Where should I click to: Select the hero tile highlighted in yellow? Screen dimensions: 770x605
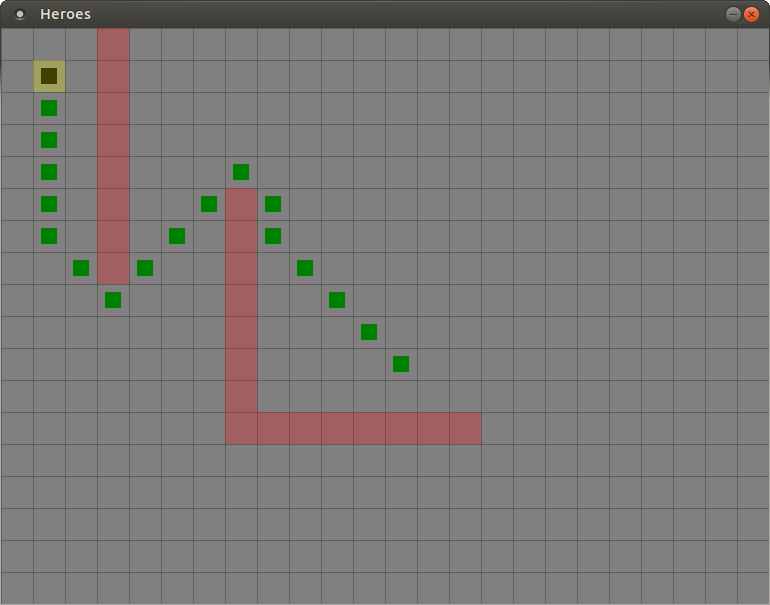click(x=49, y=76)
